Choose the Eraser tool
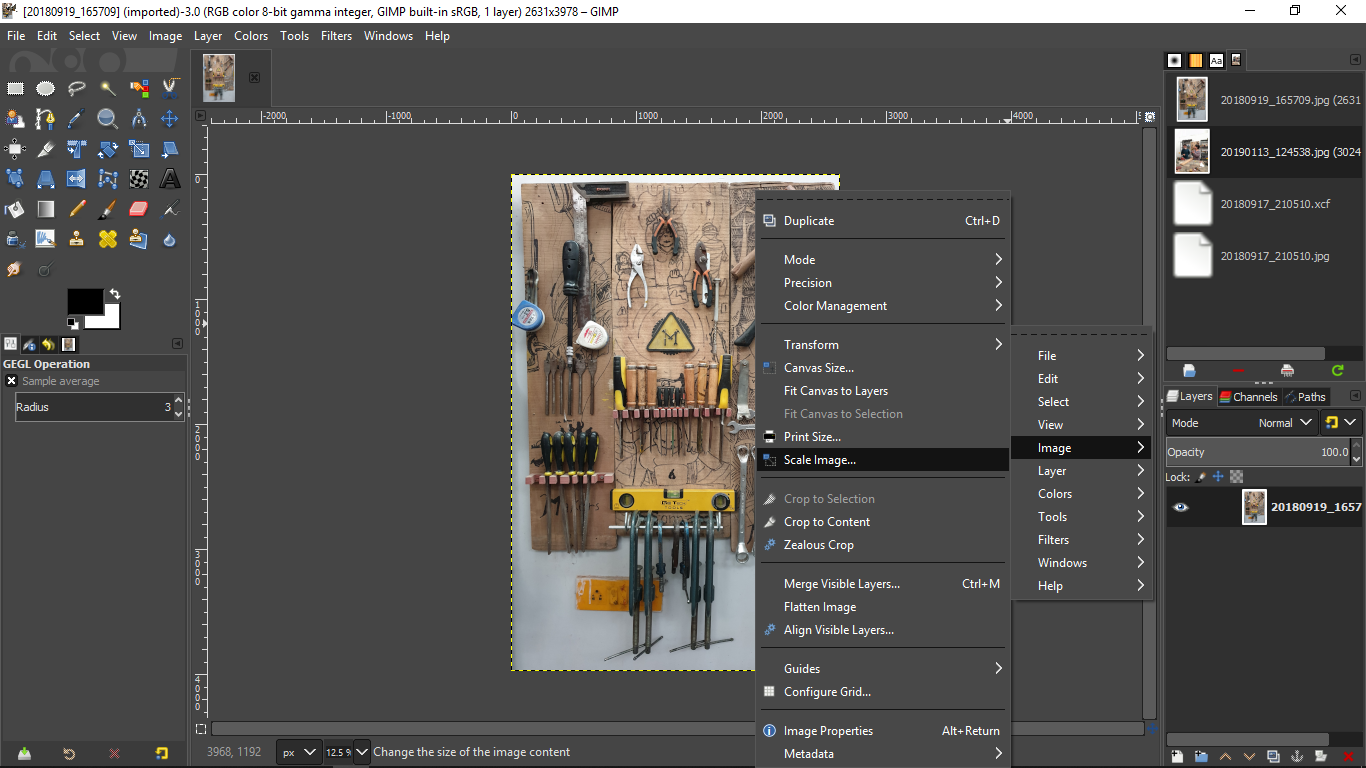Screen dimensions: 1366x768 coord(138,209)
